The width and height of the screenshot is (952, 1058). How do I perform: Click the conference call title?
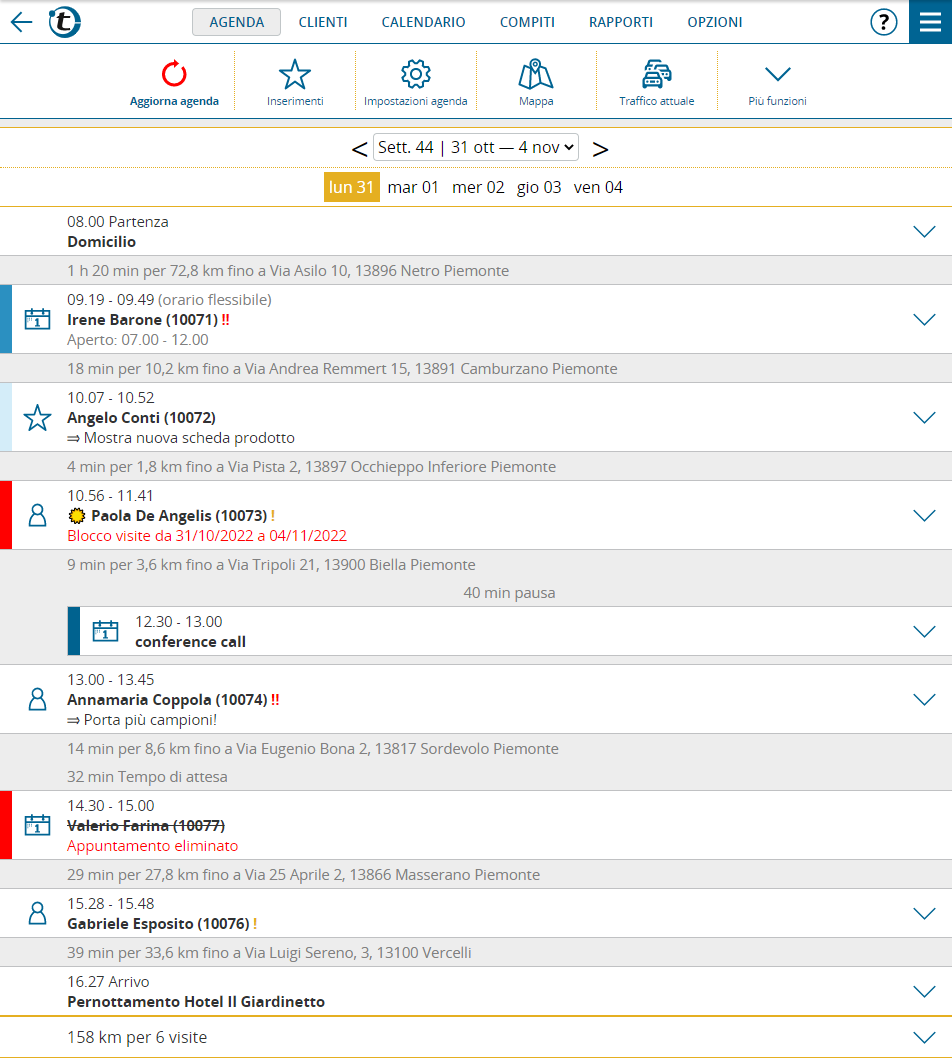[x=190, y=642]
